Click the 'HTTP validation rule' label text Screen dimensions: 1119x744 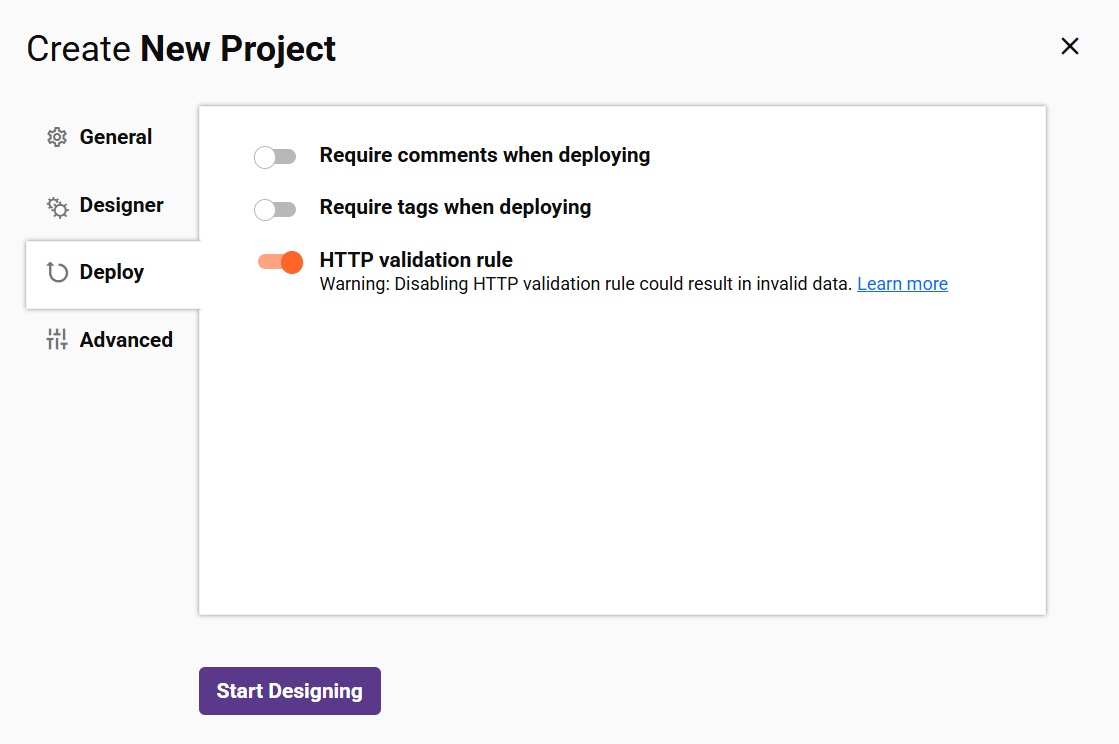pyautogui.click(x=416, y=260)
